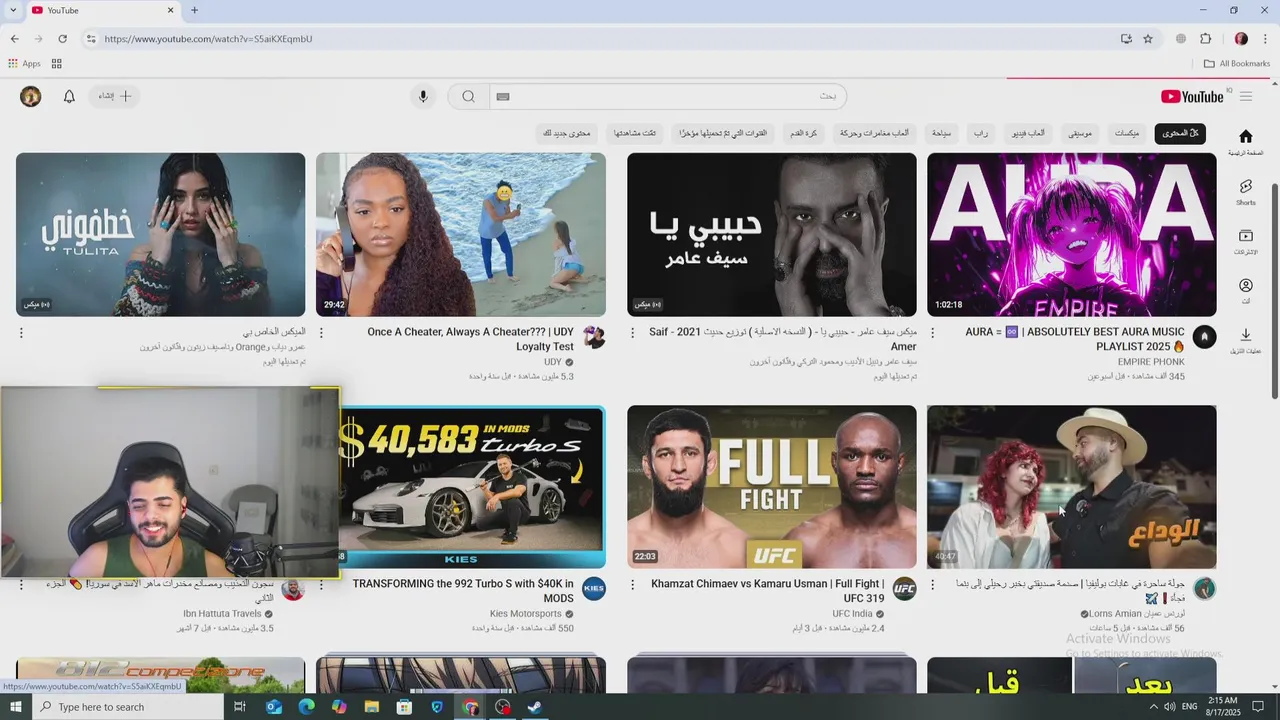Open the KIES Motorsports channel avatar
The width and height of the screenshot is (1280, 720).
point(594,589)
